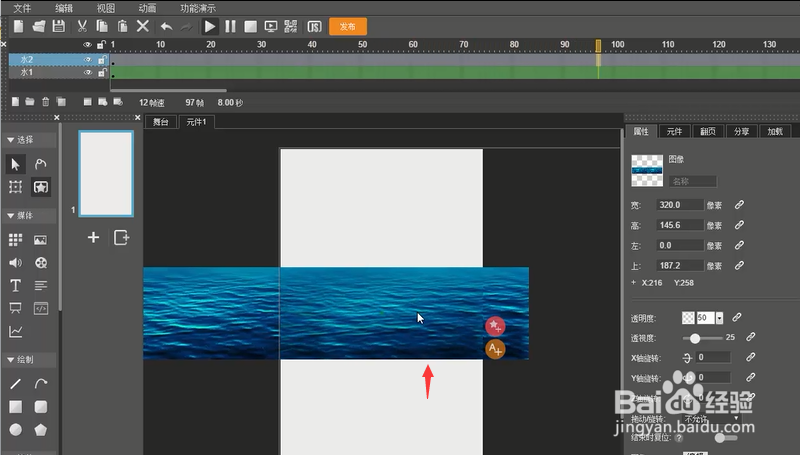This screenshot has height=455, width=800.
Task: Click the 宽 width field showing 320.0
Action: [680, 205]
